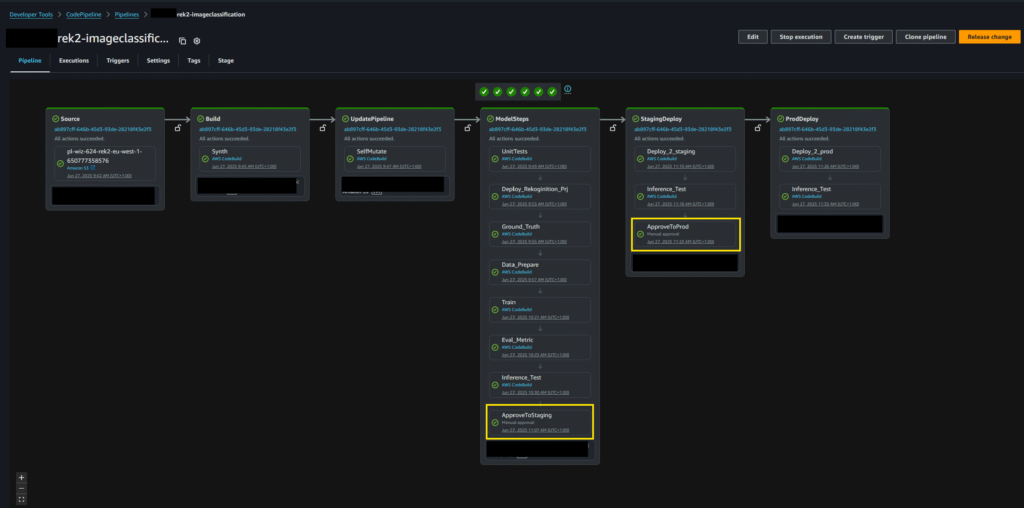This screenshot has height=508, width=1024.
Task: Click the gear icon beside pipeline title
Action: [197, 41]
